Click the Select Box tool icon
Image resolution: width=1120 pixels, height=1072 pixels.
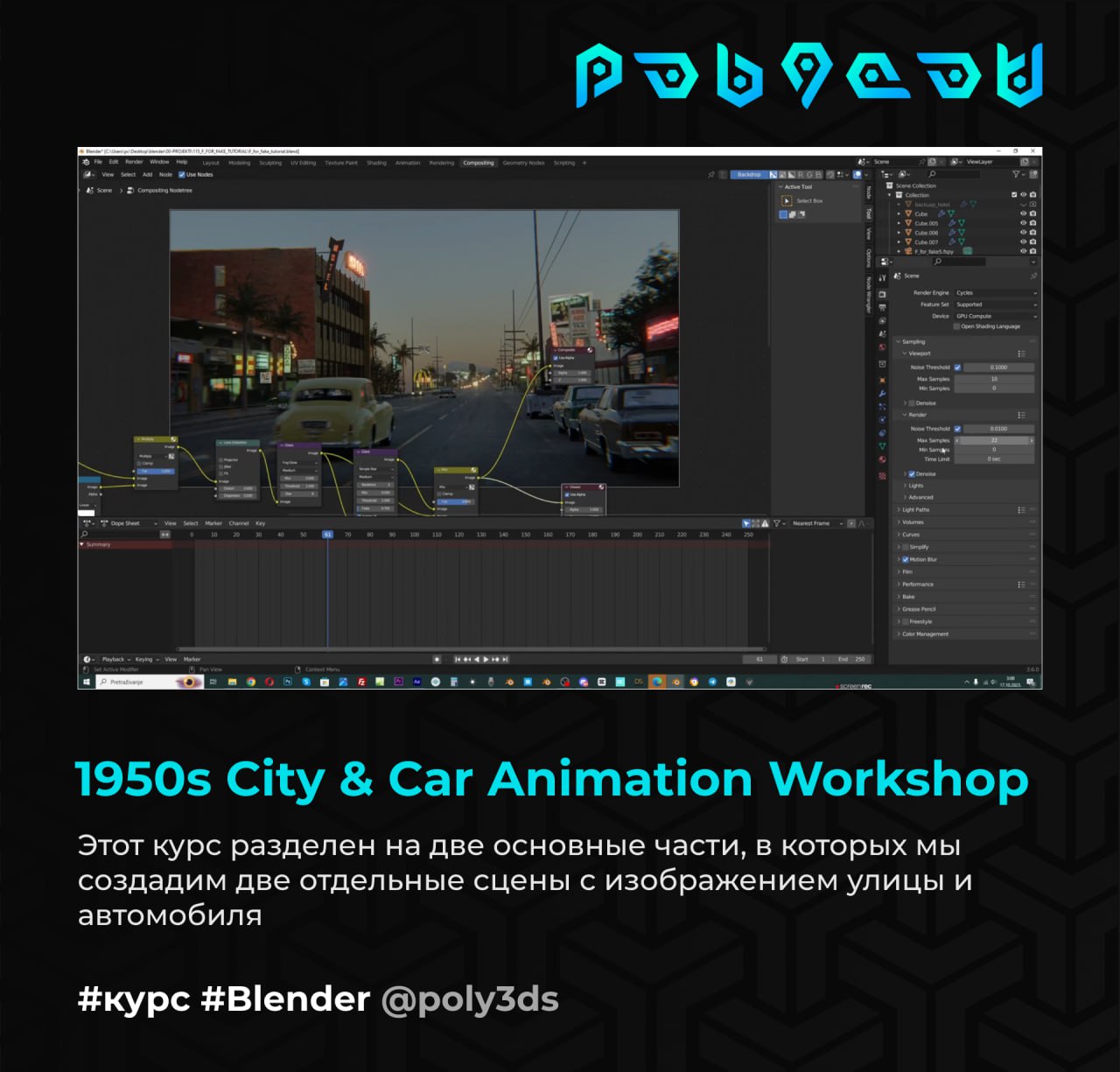coord(786,200)
